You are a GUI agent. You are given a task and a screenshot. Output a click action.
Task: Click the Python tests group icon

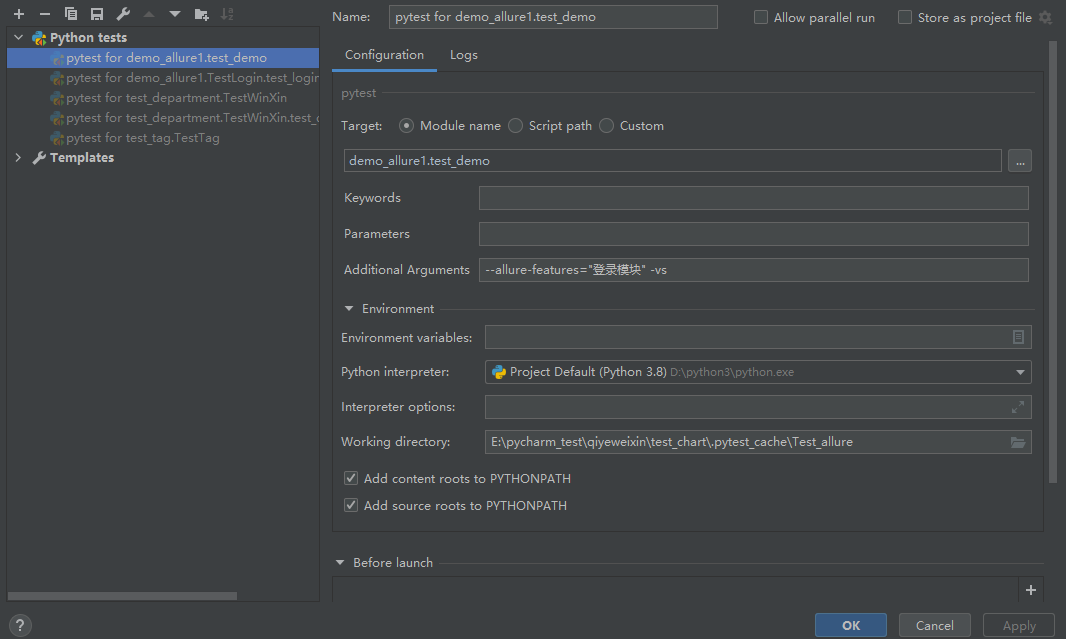(x=39, y=38)
